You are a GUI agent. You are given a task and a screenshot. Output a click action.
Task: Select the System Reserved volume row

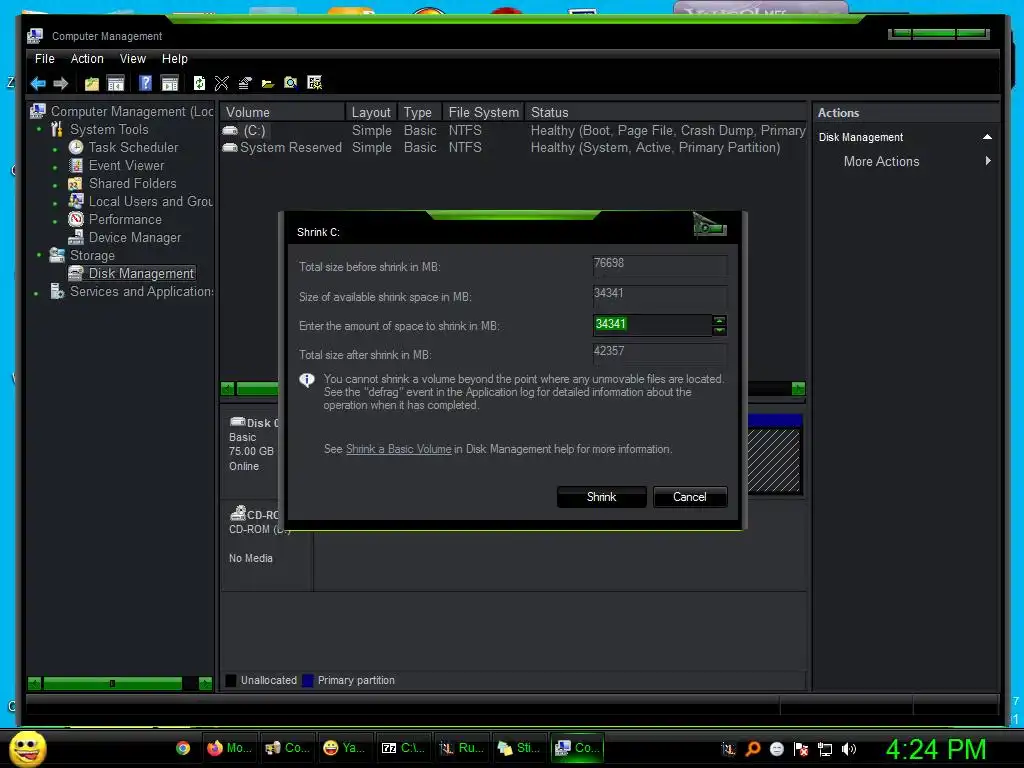(x=513, y=148)
